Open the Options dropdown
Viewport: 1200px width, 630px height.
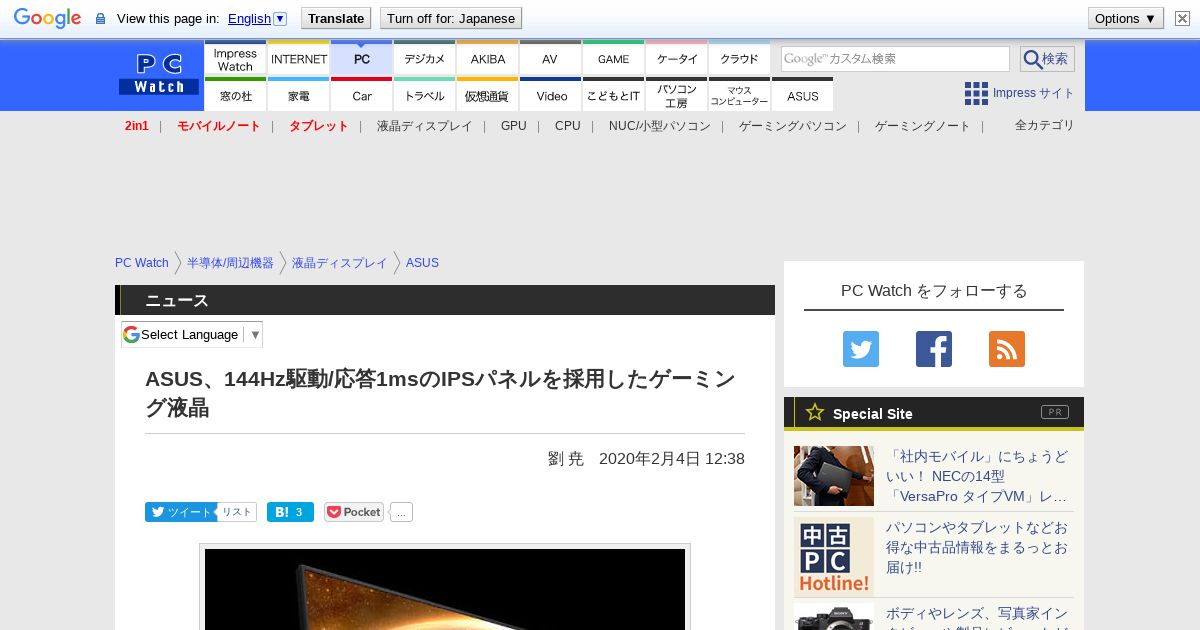pos(1125,18)
